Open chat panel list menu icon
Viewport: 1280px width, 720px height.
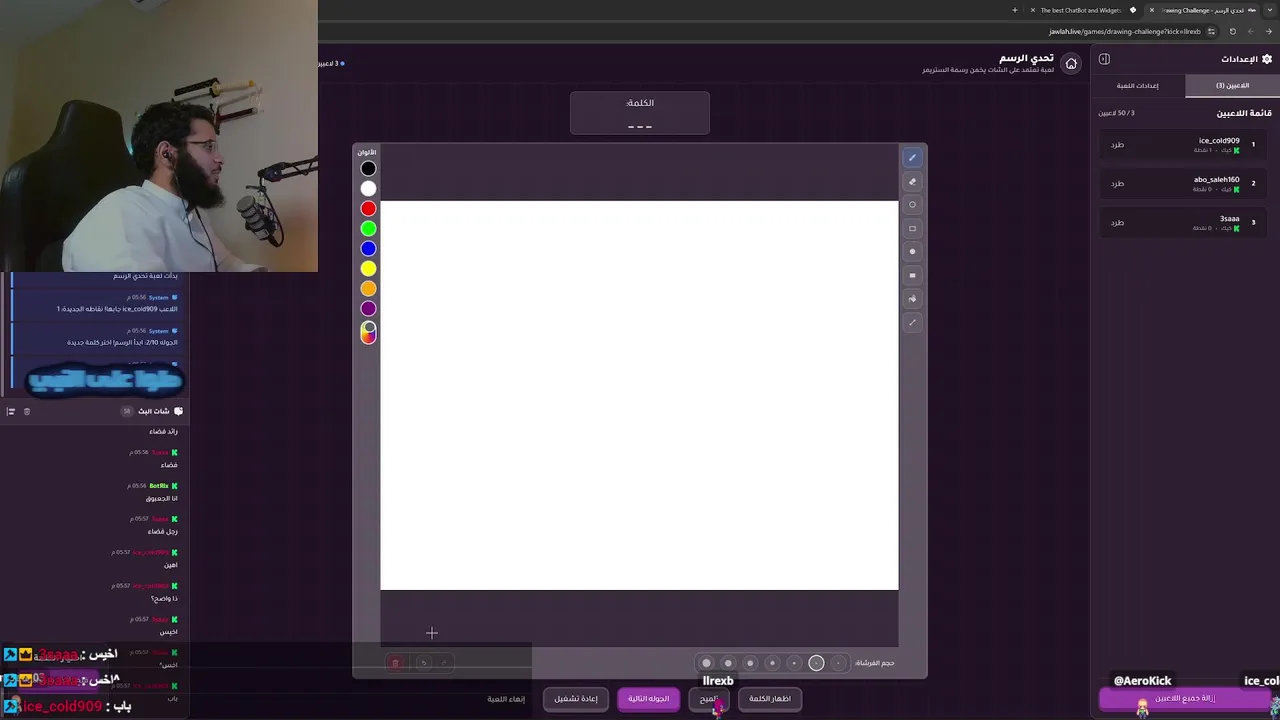11,411
